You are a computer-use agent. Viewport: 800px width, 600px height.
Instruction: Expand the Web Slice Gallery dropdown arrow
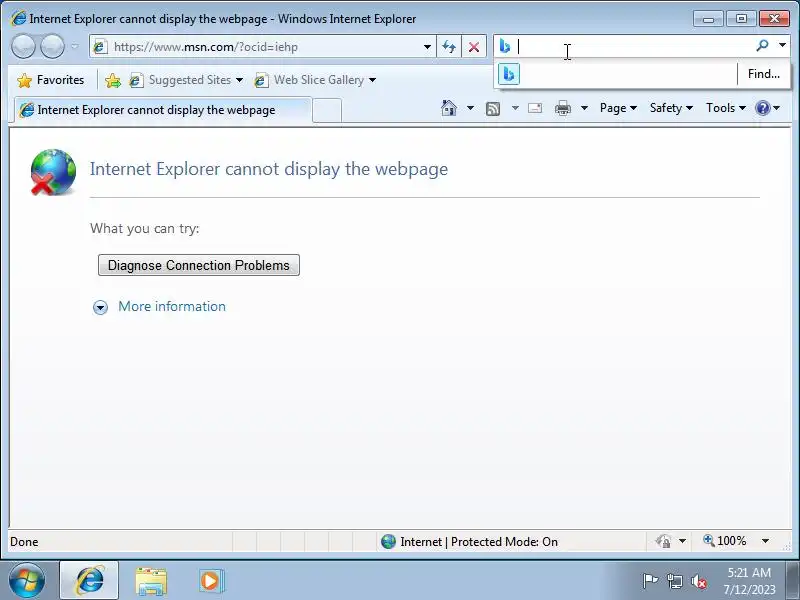coord(372,80)
